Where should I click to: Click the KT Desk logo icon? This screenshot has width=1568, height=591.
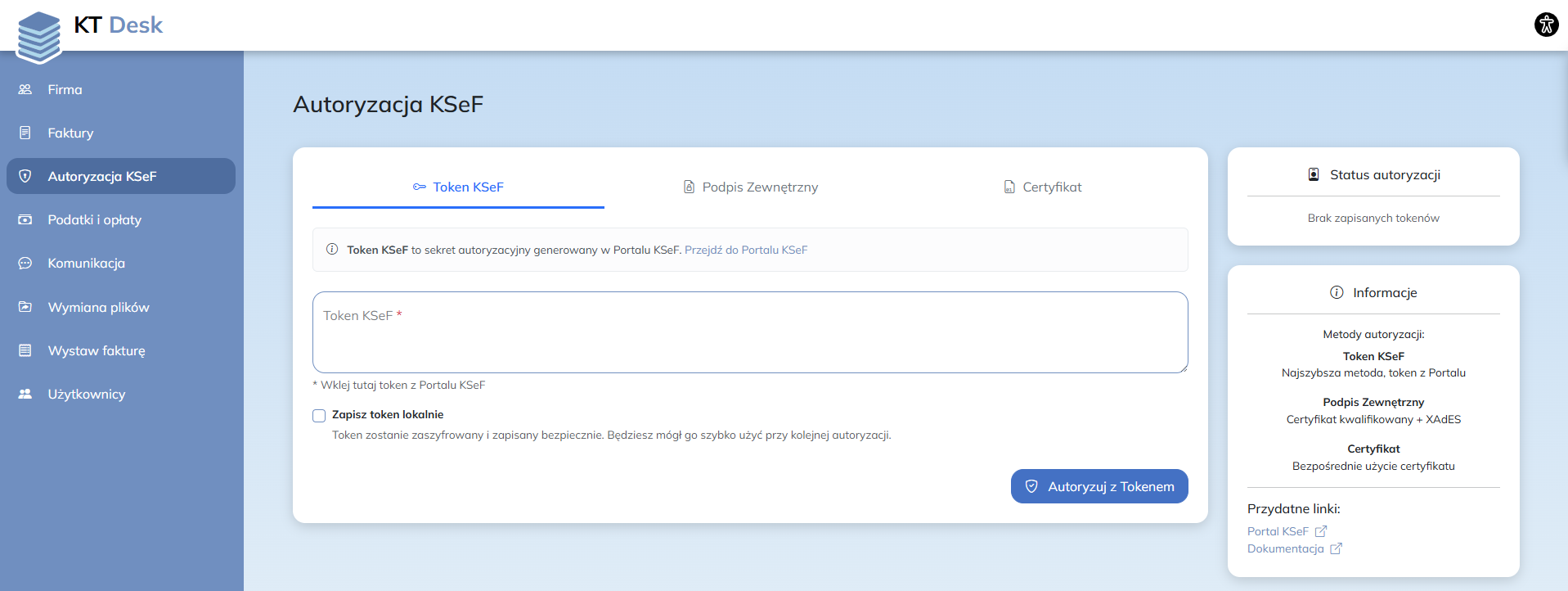tap(39, 37)
